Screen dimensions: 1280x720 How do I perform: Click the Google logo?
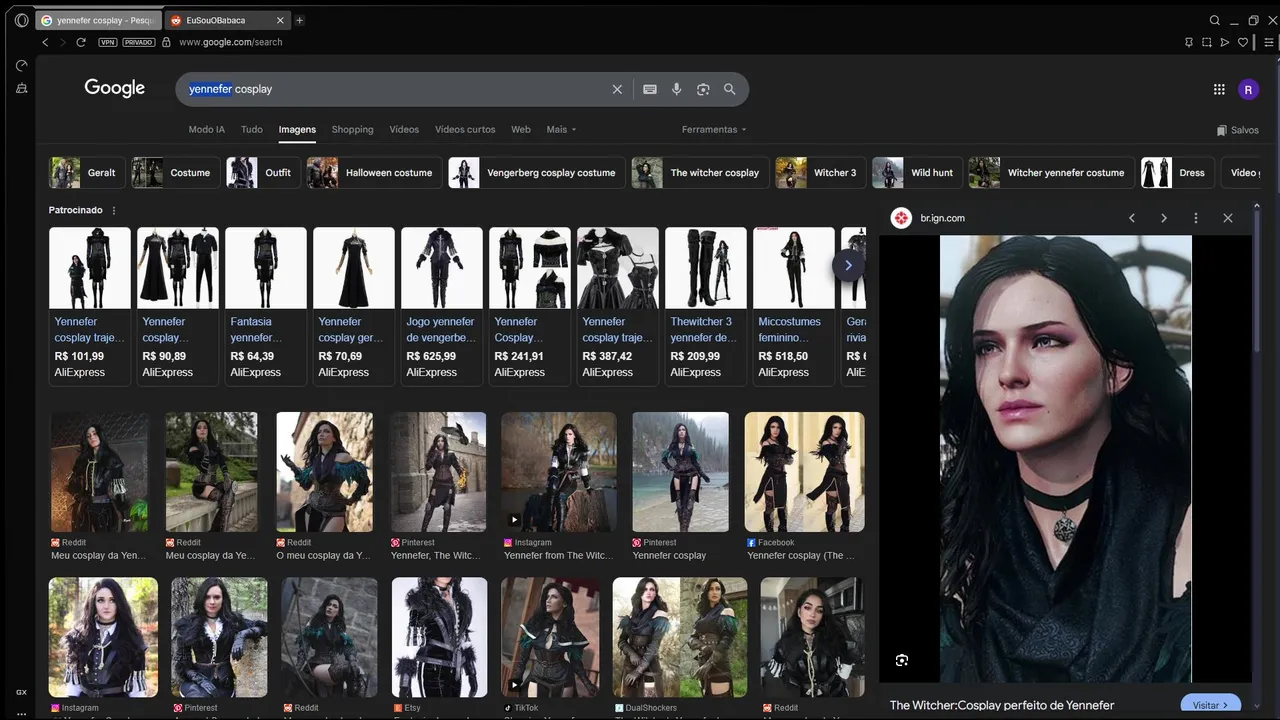pyautogui.click(x=115, y=88)
